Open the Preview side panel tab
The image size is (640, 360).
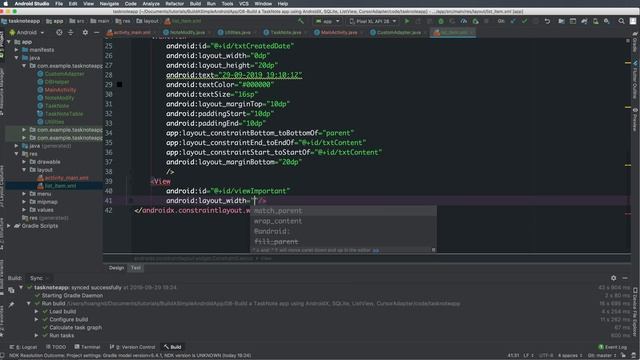pyautogui.click(x=635, y=120)
